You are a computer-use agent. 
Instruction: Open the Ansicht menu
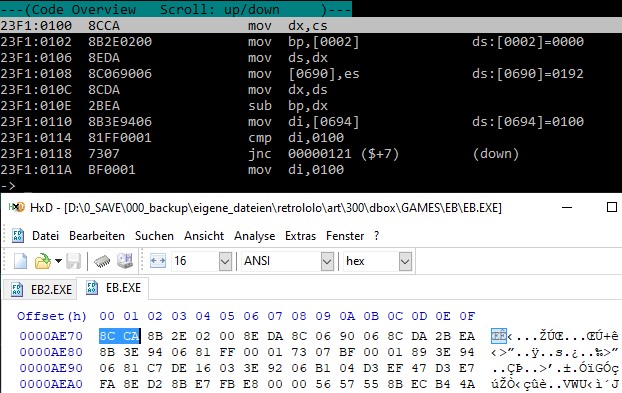pos(204,236)
